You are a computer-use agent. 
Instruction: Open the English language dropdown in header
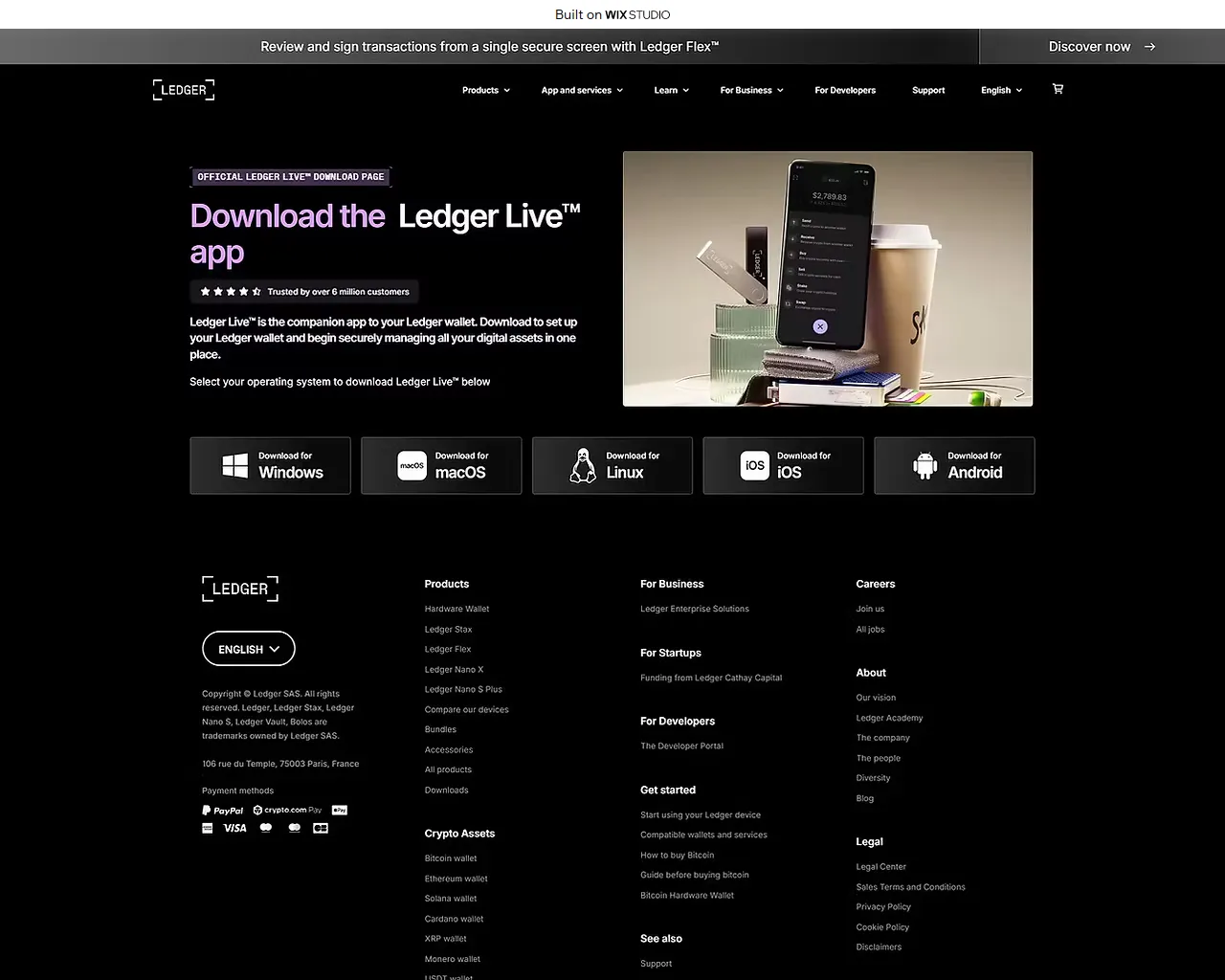point(1002,90)
